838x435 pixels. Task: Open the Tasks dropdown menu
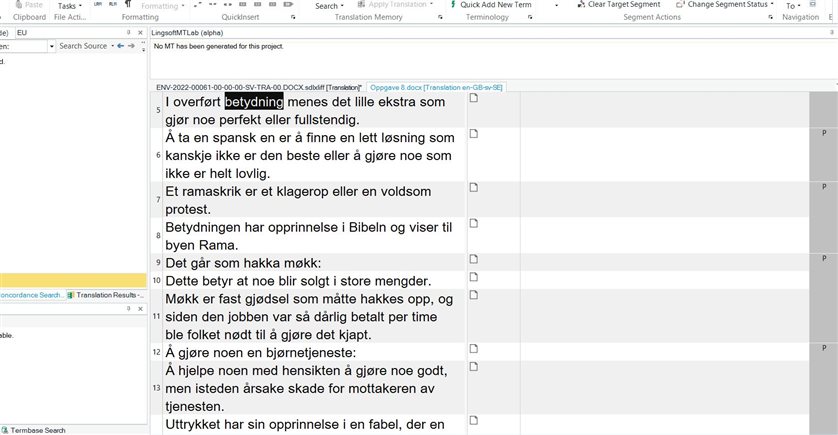click(69, 5)
